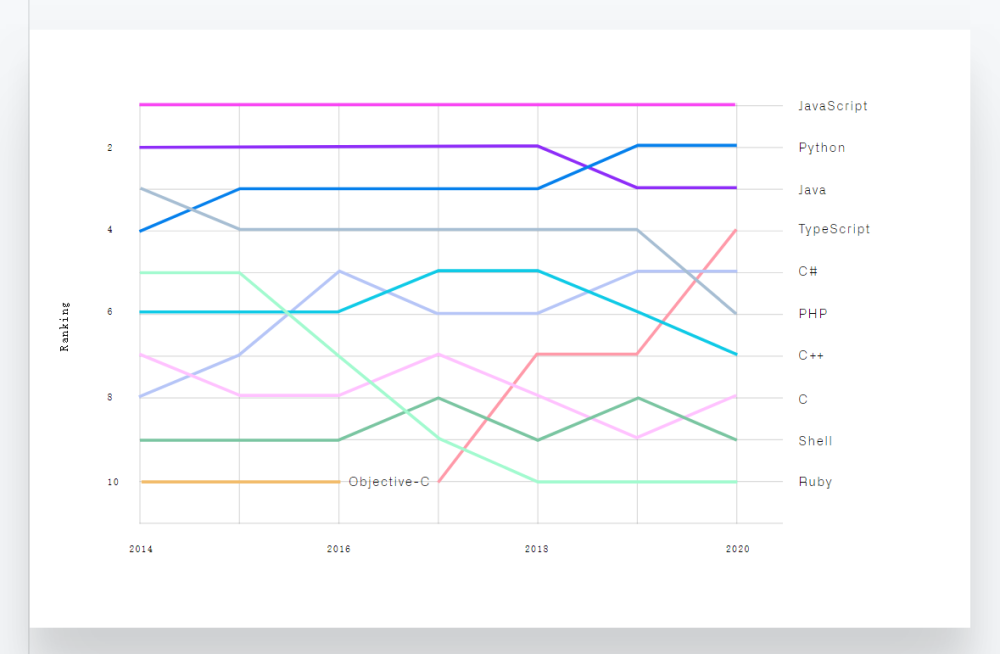1000x654 pixels.
Task: Select the C++ legend label
Action: (x=811, y=355)
